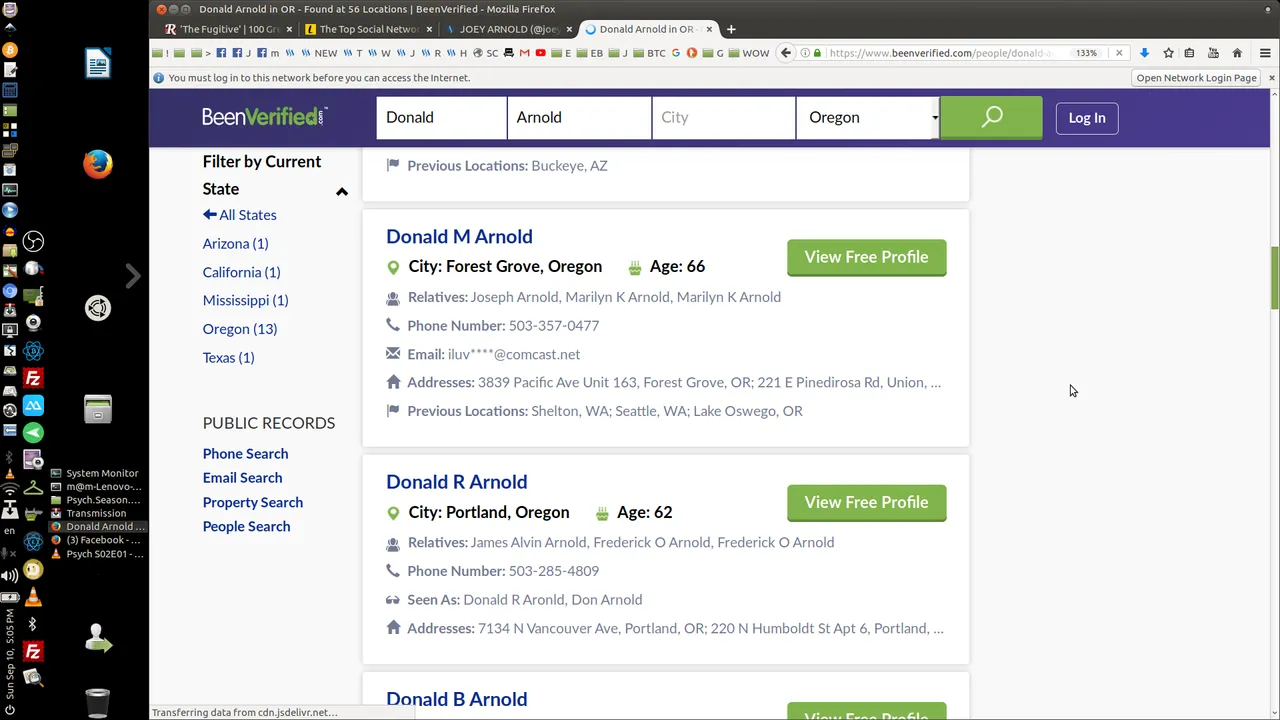Image resolution: width=1280 pixels, height=720 pixels.
Task: Click the green search magnifier button
Action: pyautogui.click(x=991, y=117)
